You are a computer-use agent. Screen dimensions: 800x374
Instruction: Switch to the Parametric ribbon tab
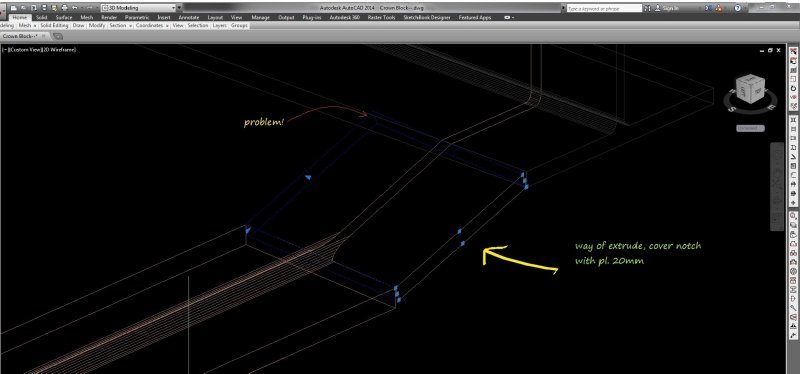tap(136, 17)
